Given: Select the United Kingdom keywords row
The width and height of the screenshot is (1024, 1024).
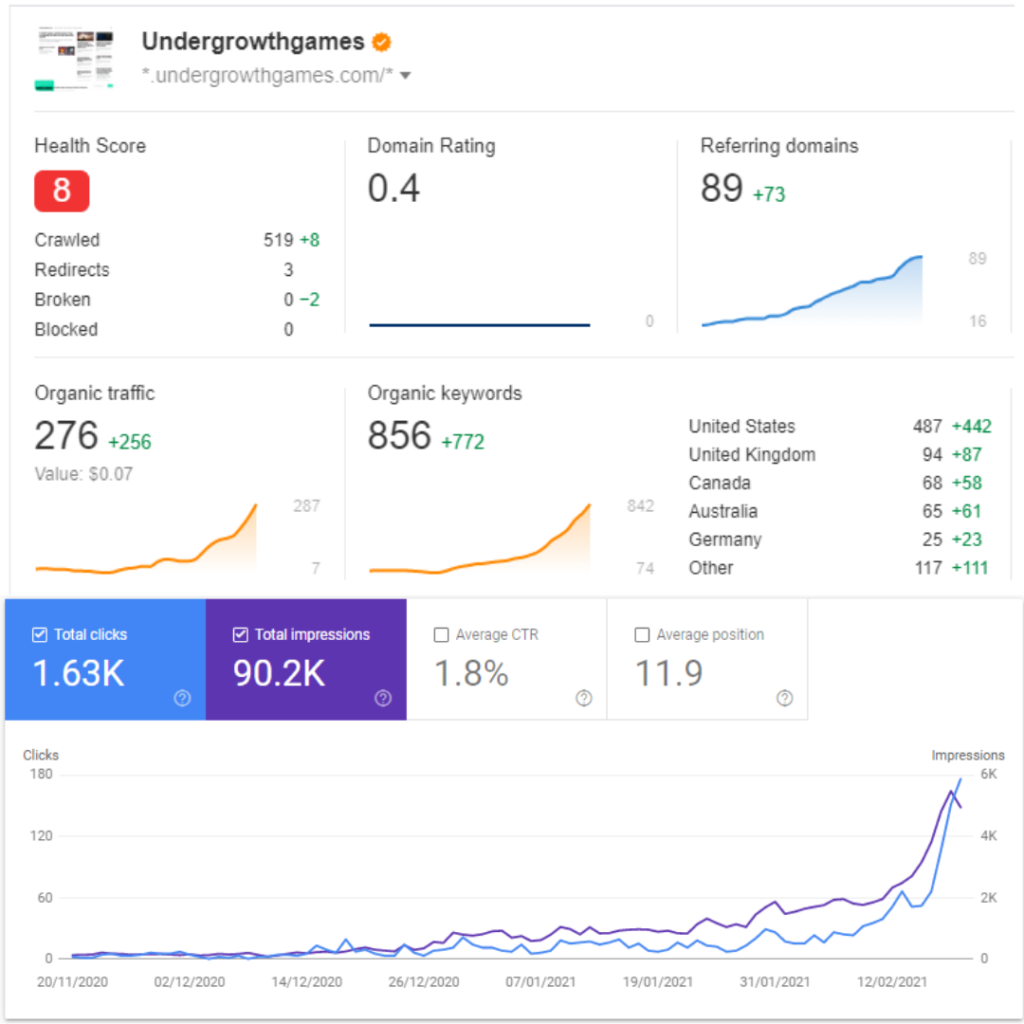Looking at the screenshot, I should 840,455.
